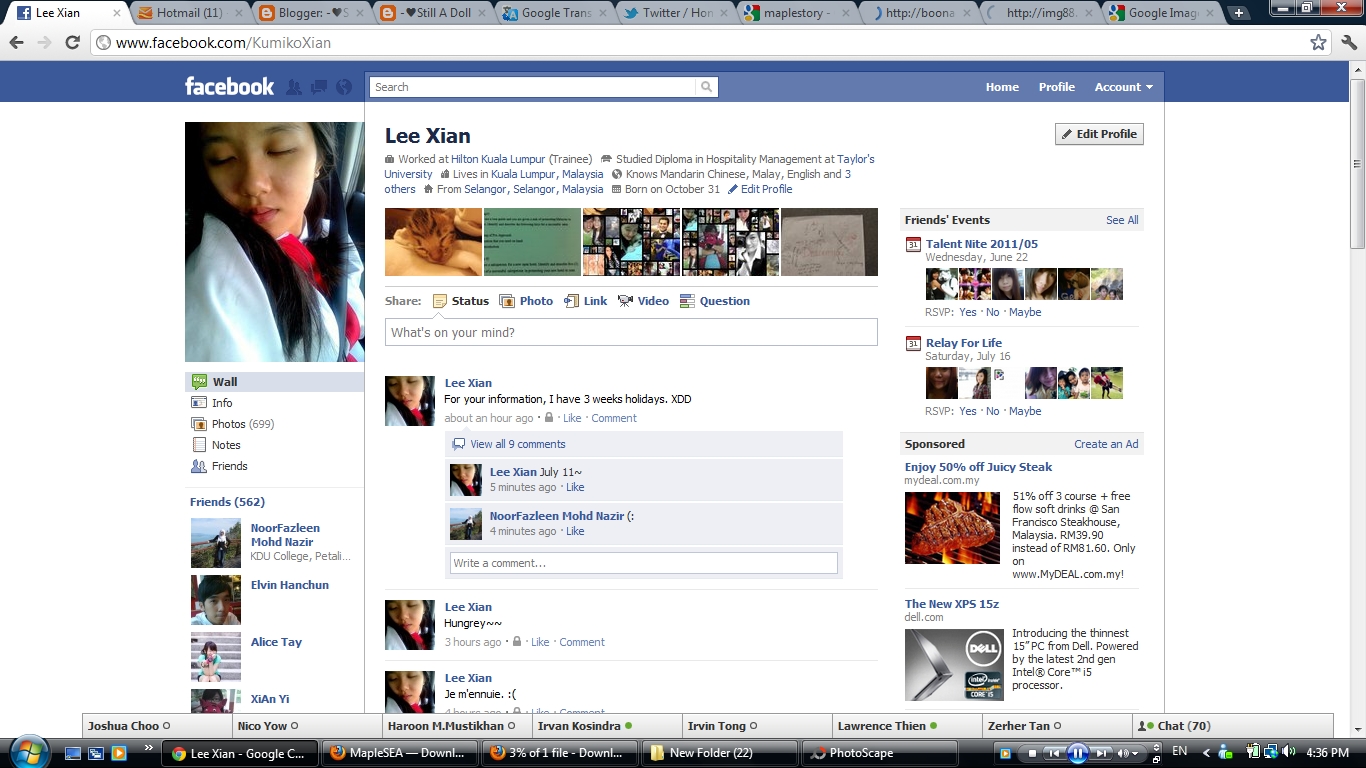Open messages icon in Facebook header
The width and height of the screenshot is (1366, 768).
pyautogui.click(x=319, y=87)
